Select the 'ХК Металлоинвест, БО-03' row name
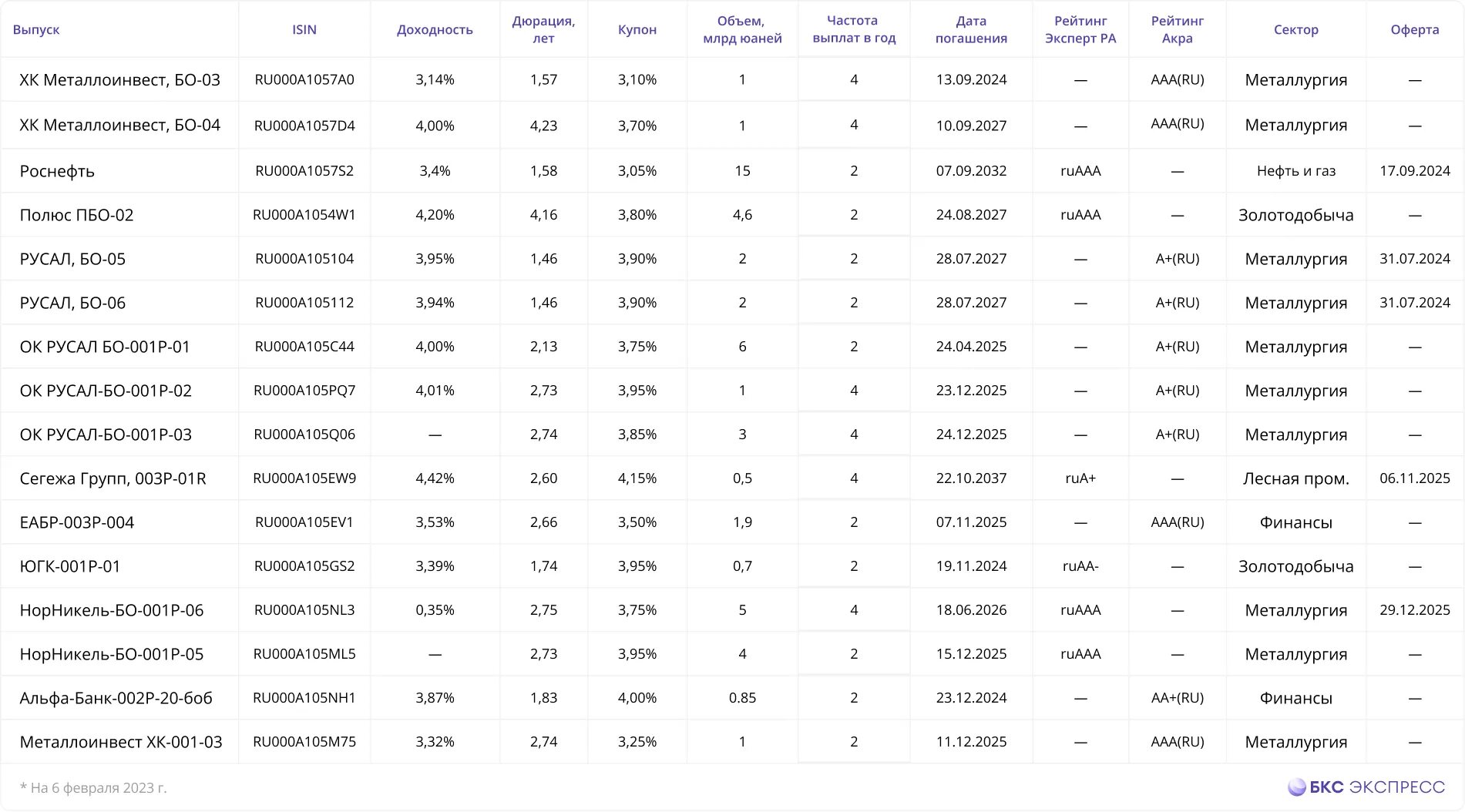 click(120, 80)
